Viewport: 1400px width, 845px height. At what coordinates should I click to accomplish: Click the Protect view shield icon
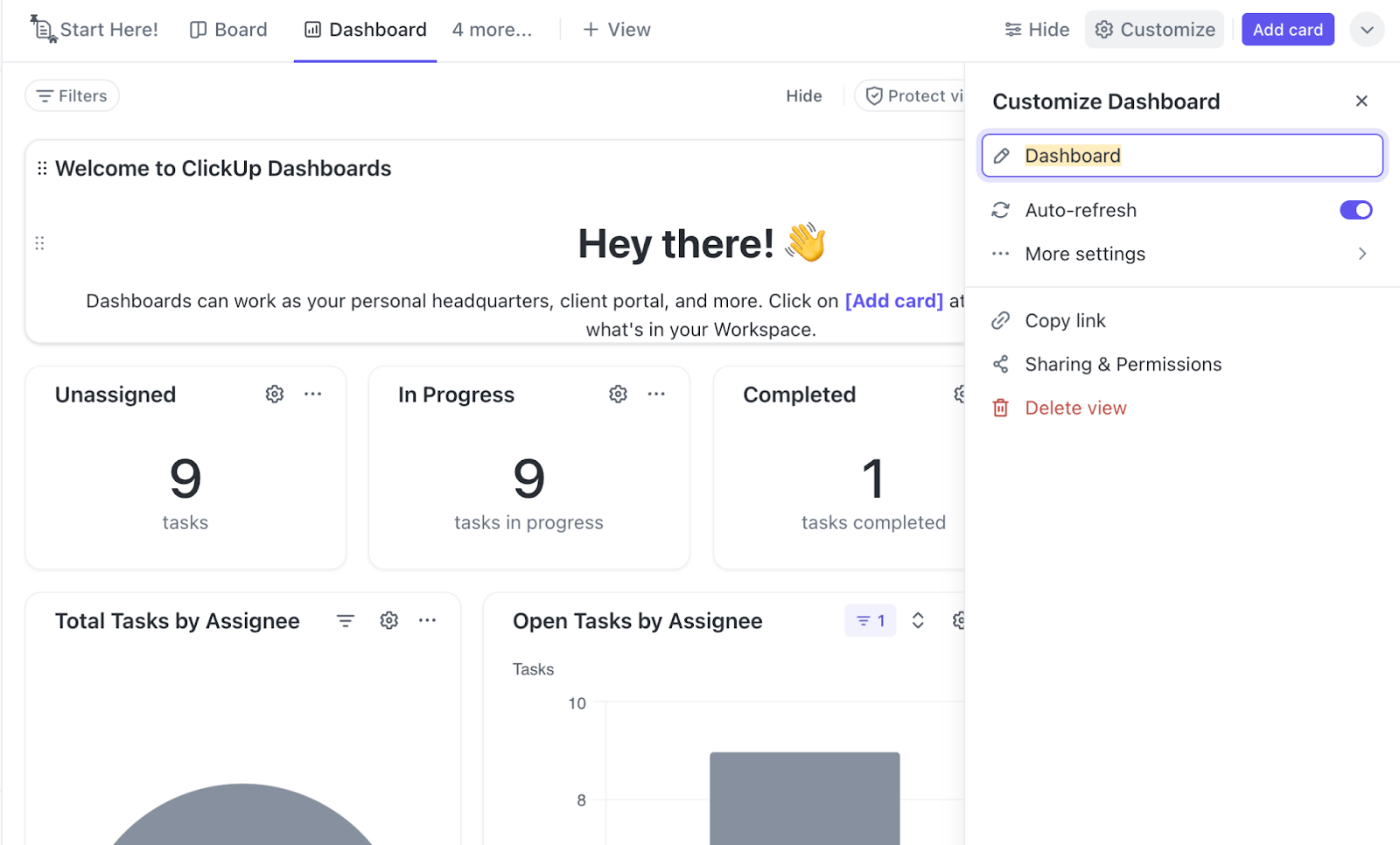point(873,95)
